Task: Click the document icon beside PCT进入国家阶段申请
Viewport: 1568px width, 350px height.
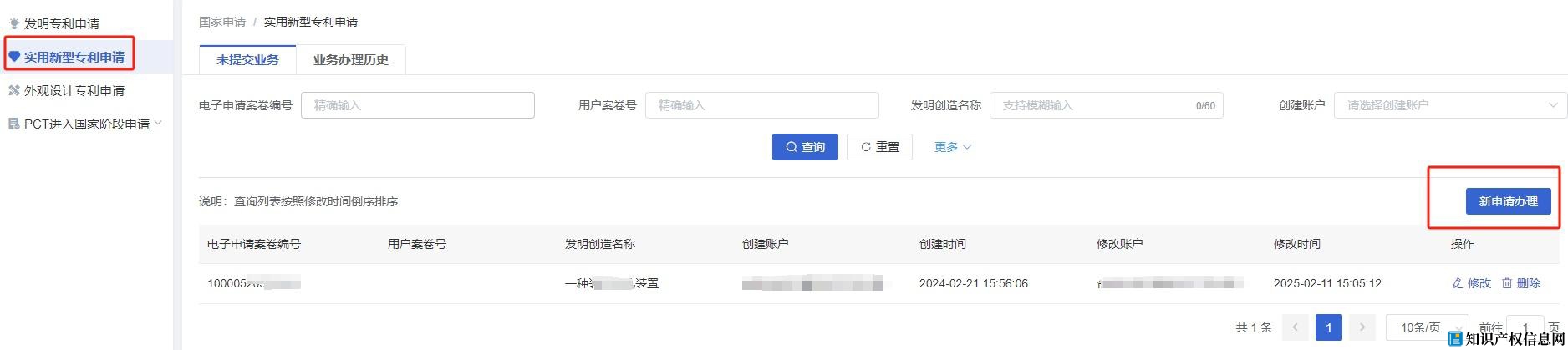Action: [x=13, y=124]
